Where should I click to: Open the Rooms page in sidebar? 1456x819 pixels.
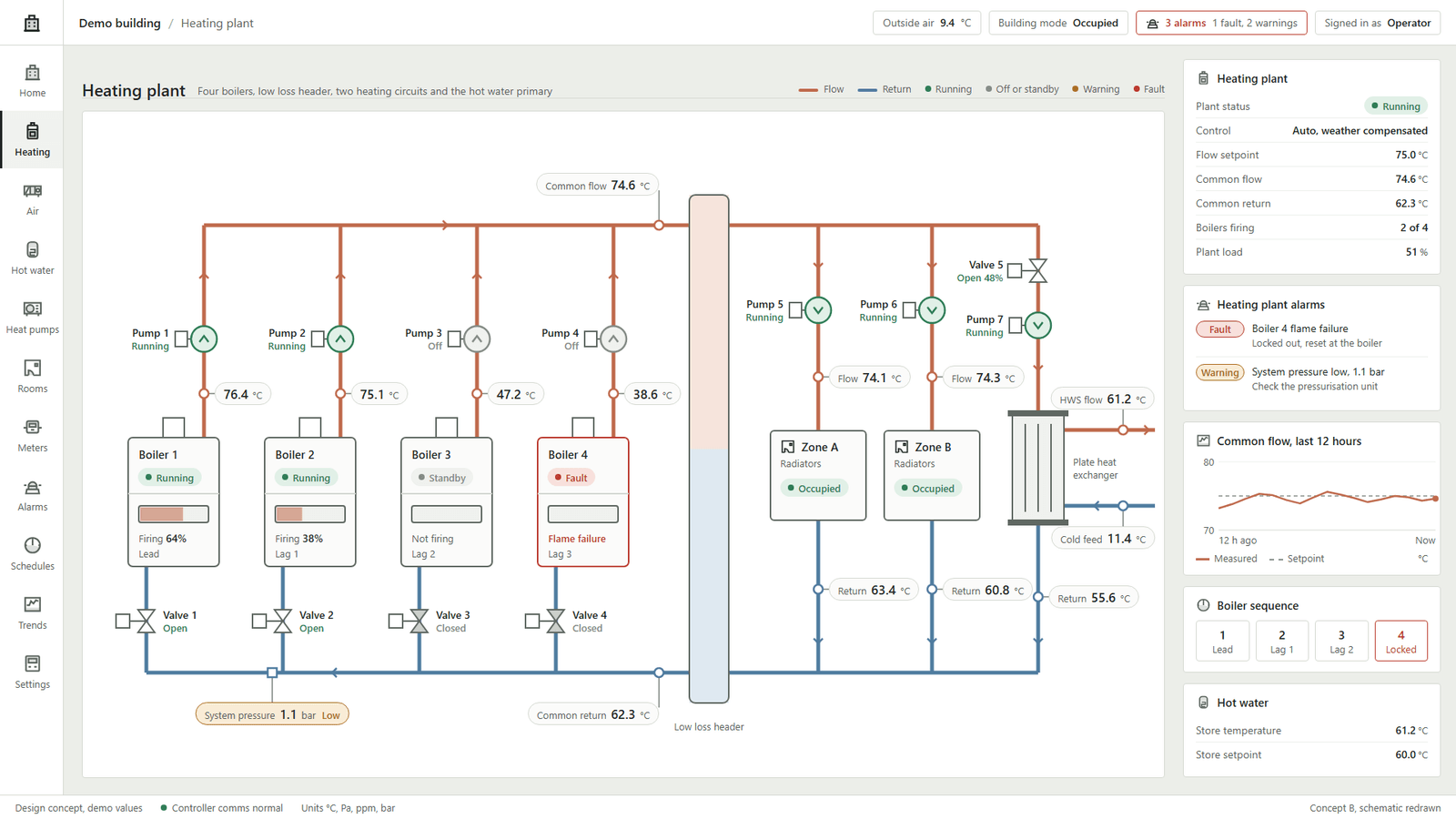point(32,377)
